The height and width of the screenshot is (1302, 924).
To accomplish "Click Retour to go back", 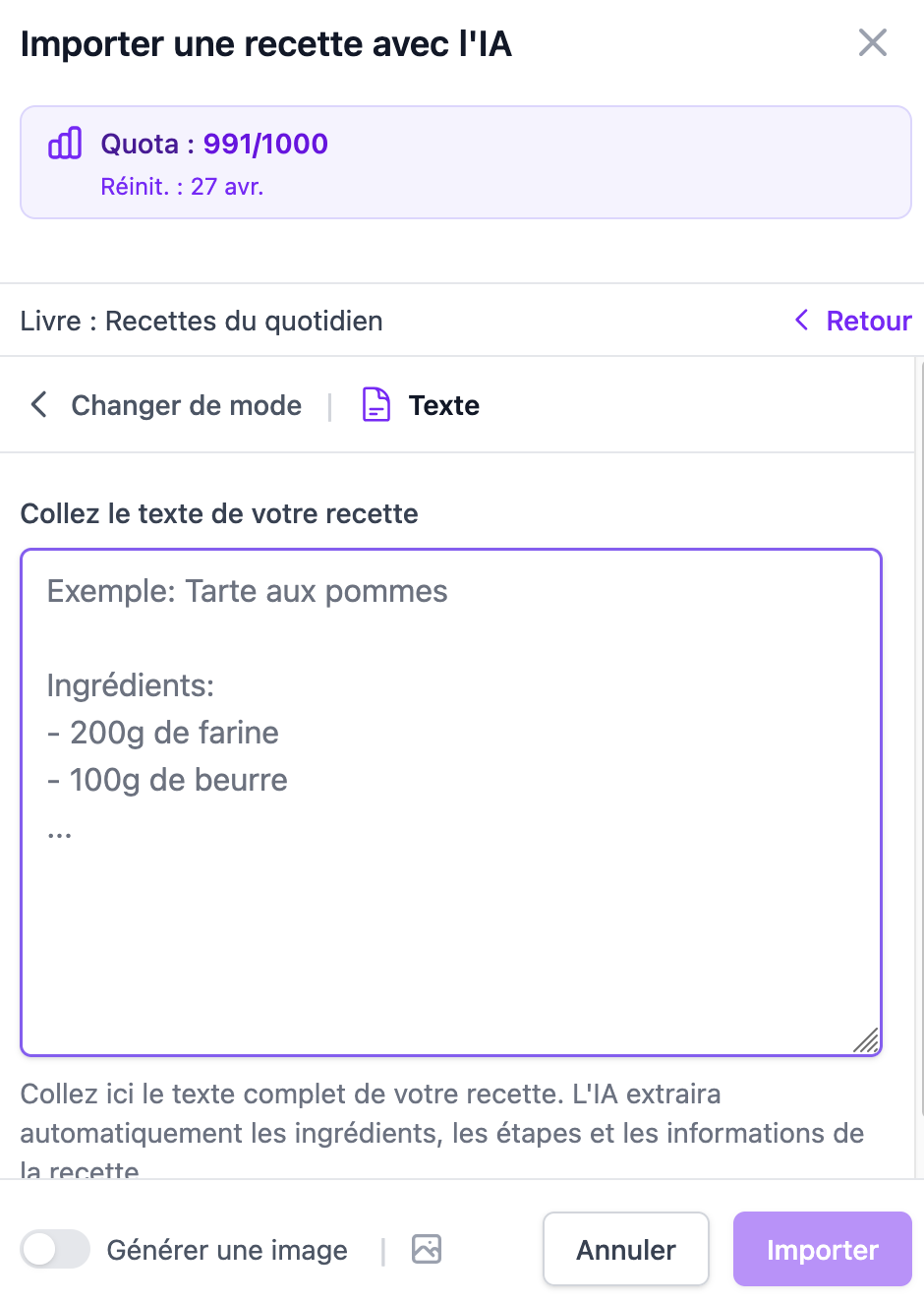I will coord(869,320).
